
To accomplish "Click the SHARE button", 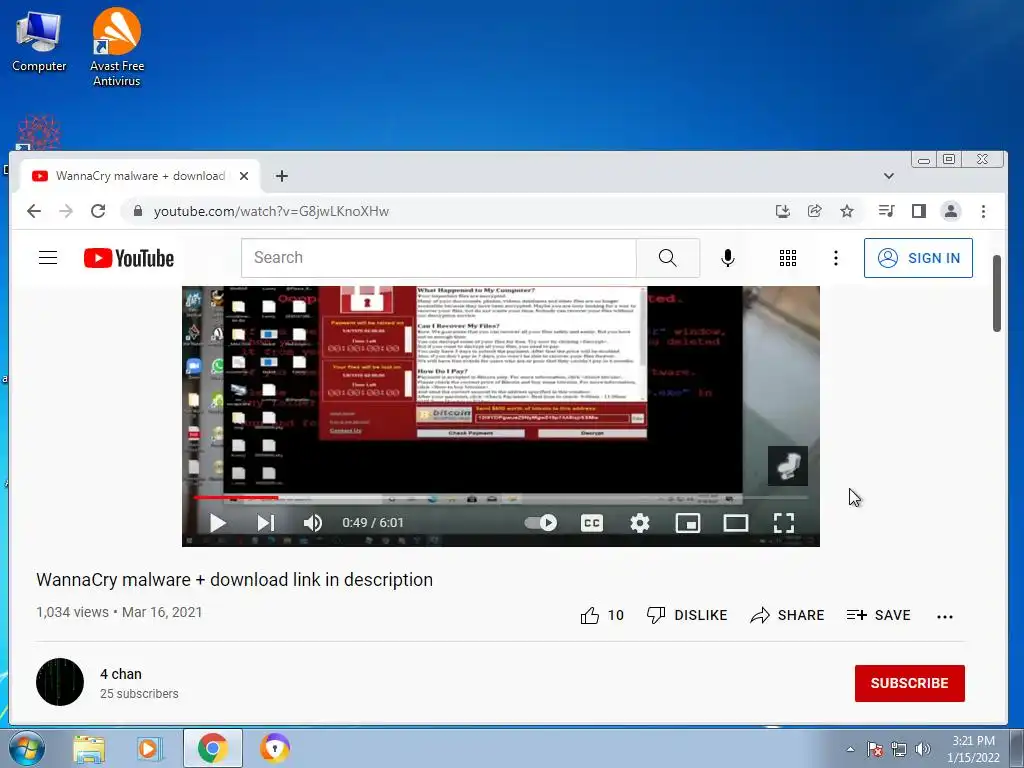I will [x=787, y=615].
